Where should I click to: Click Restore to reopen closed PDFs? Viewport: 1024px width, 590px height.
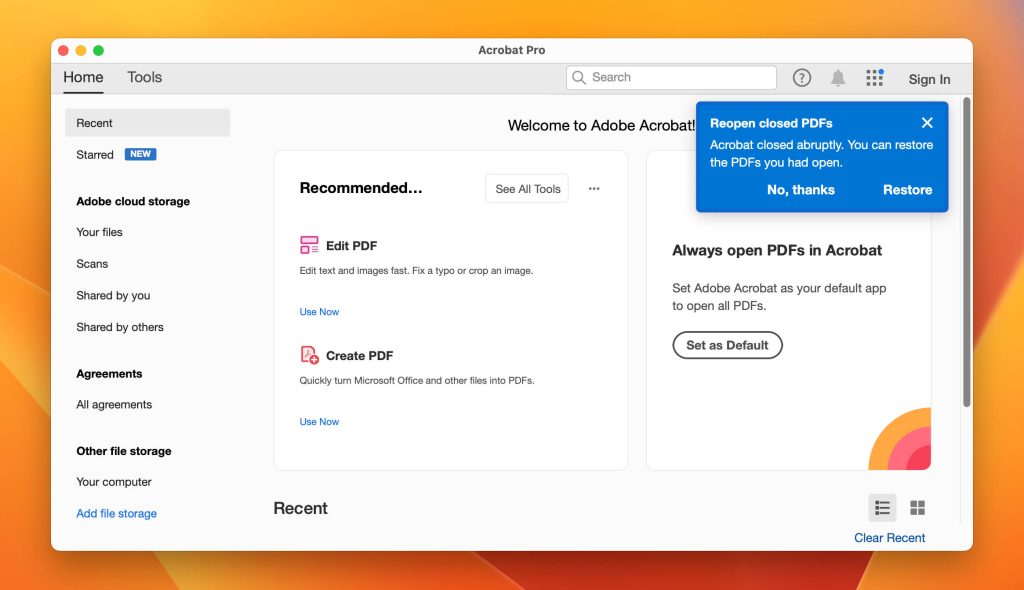click(907, 189)
